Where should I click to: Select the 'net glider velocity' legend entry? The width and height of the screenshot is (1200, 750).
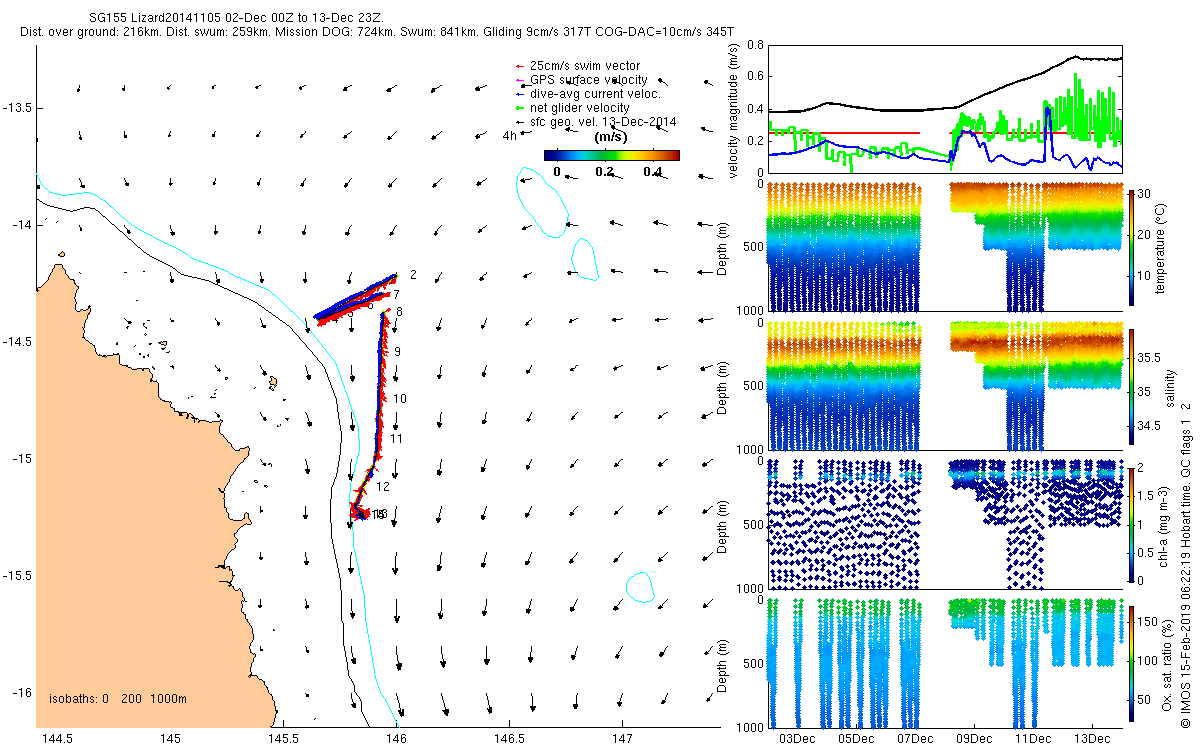point(579,108)
